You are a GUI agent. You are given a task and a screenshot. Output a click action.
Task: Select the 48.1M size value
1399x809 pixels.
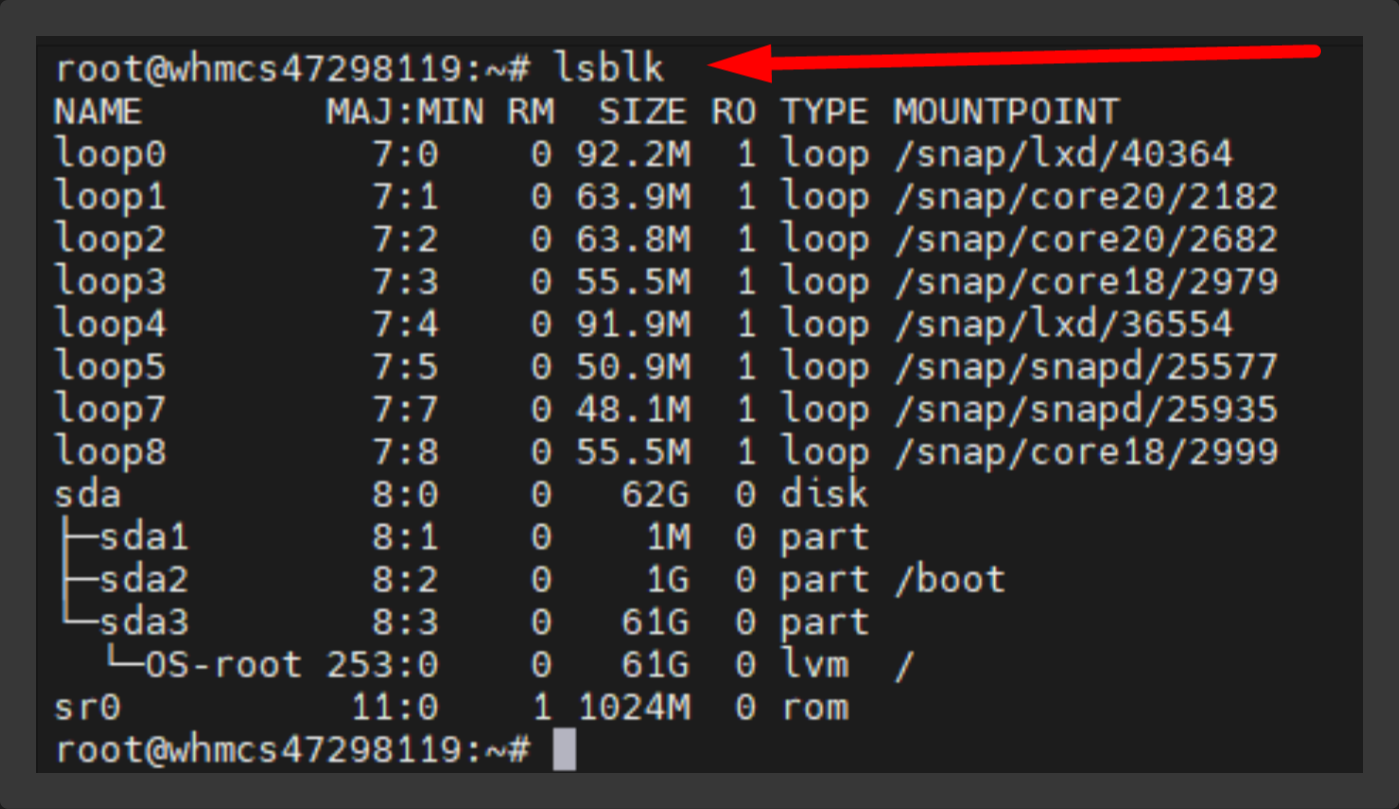pyautogui.click(x=633, y=409)
